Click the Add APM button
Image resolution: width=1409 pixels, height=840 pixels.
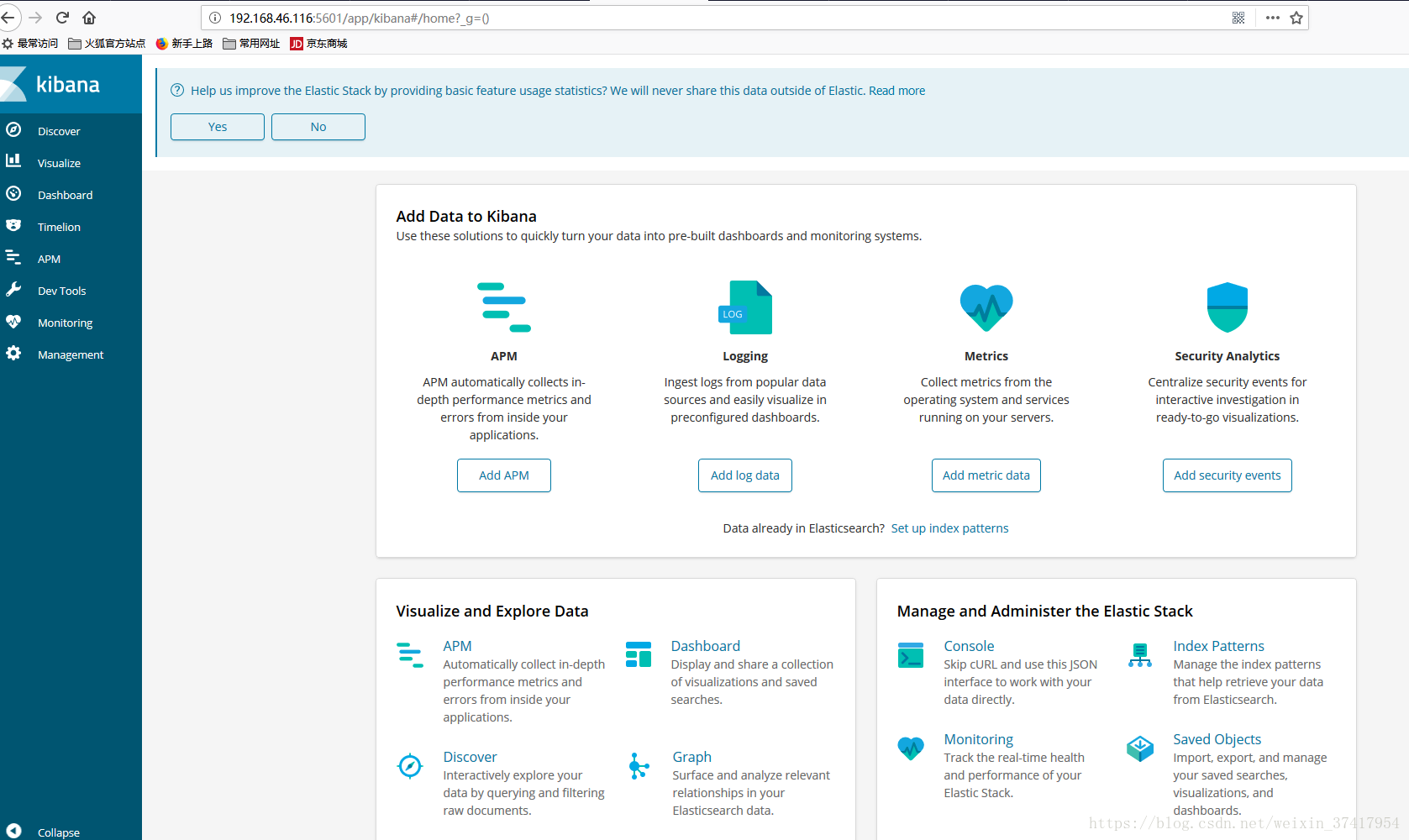pos(504,475)
